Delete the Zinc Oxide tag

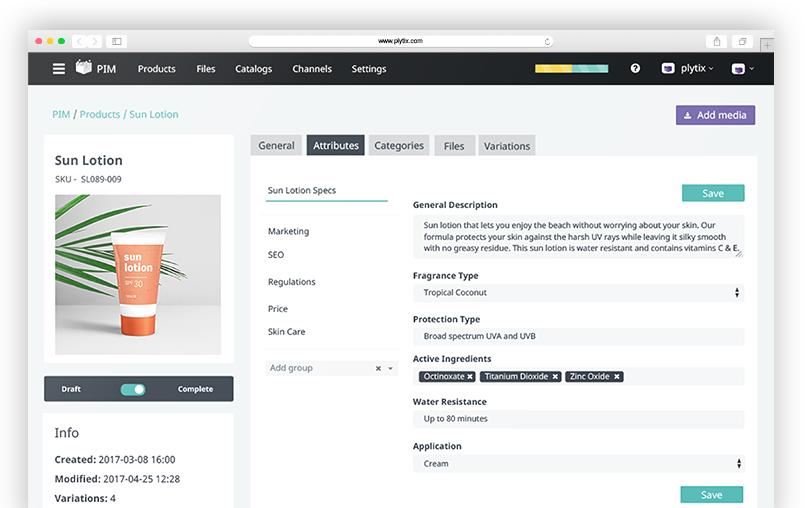click(617, 377)
